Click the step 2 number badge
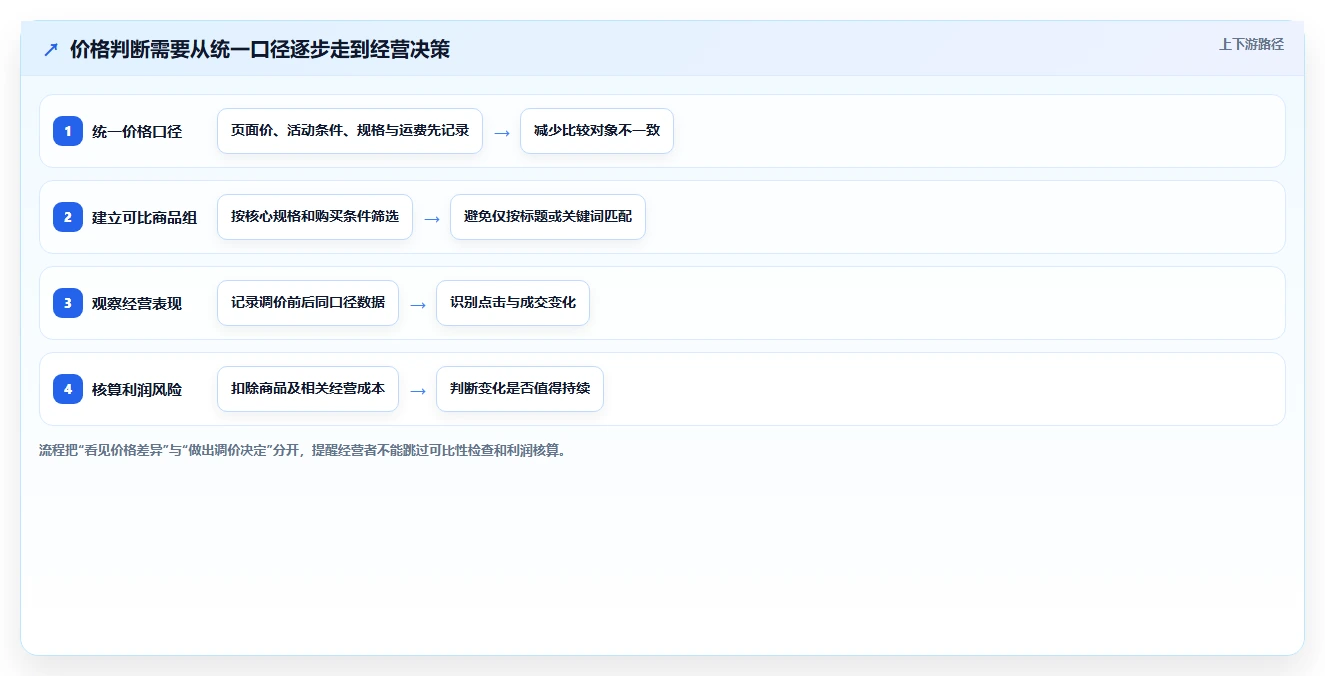1325x676 pixels. click(x=68, y=217)
